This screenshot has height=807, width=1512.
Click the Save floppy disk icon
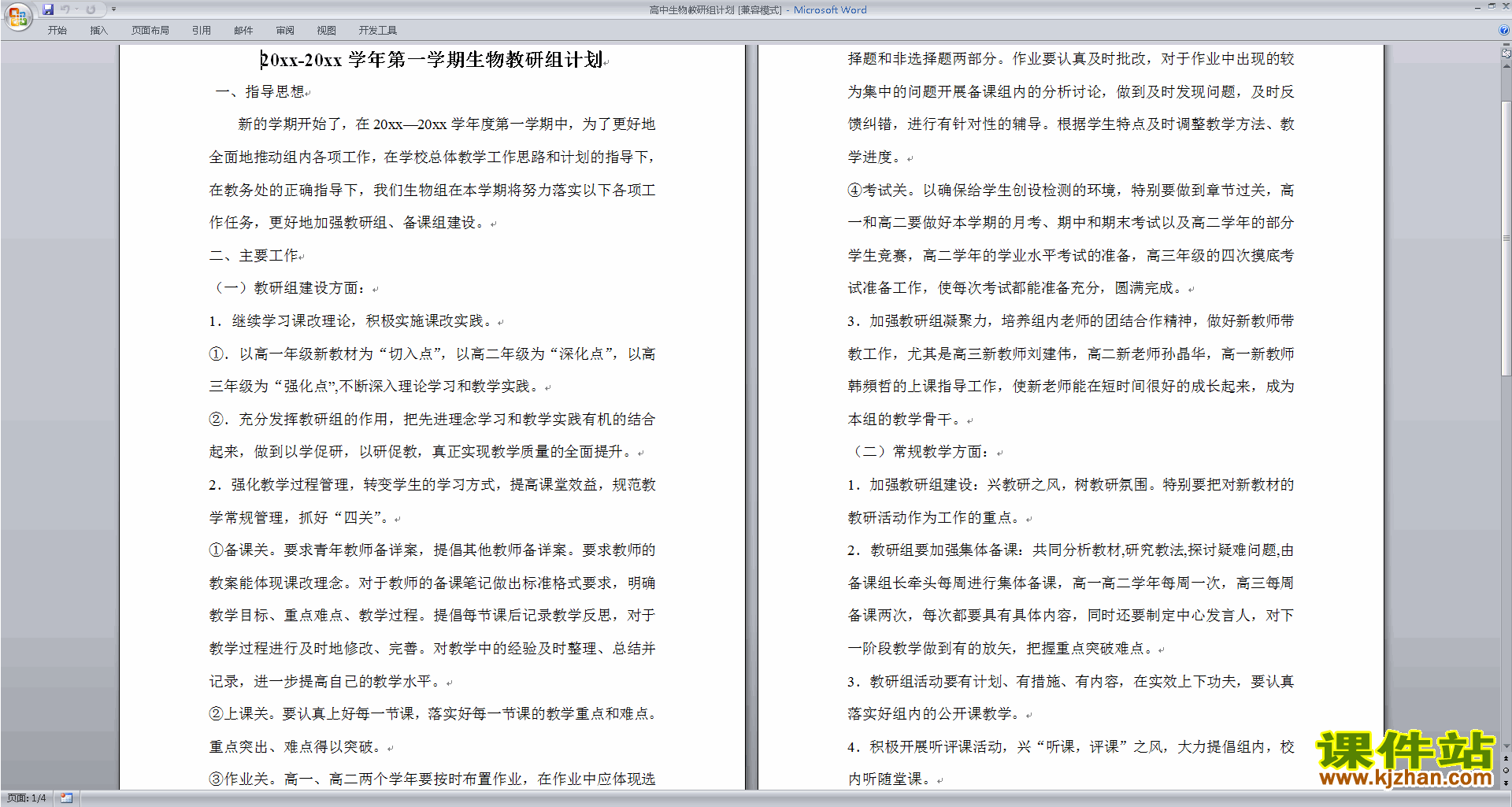(x=48, y=9)
